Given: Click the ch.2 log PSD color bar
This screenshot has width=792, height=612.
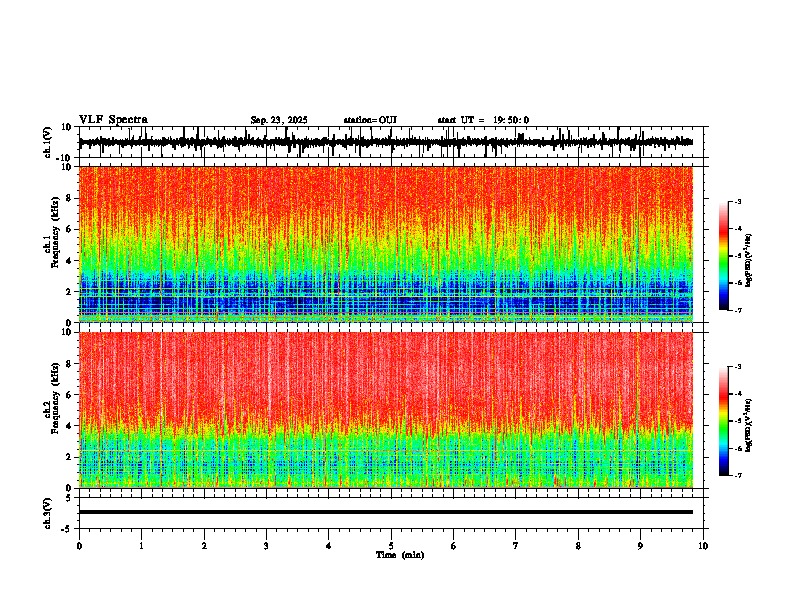Looking at the screenshot, I should [x=724, y=421].
